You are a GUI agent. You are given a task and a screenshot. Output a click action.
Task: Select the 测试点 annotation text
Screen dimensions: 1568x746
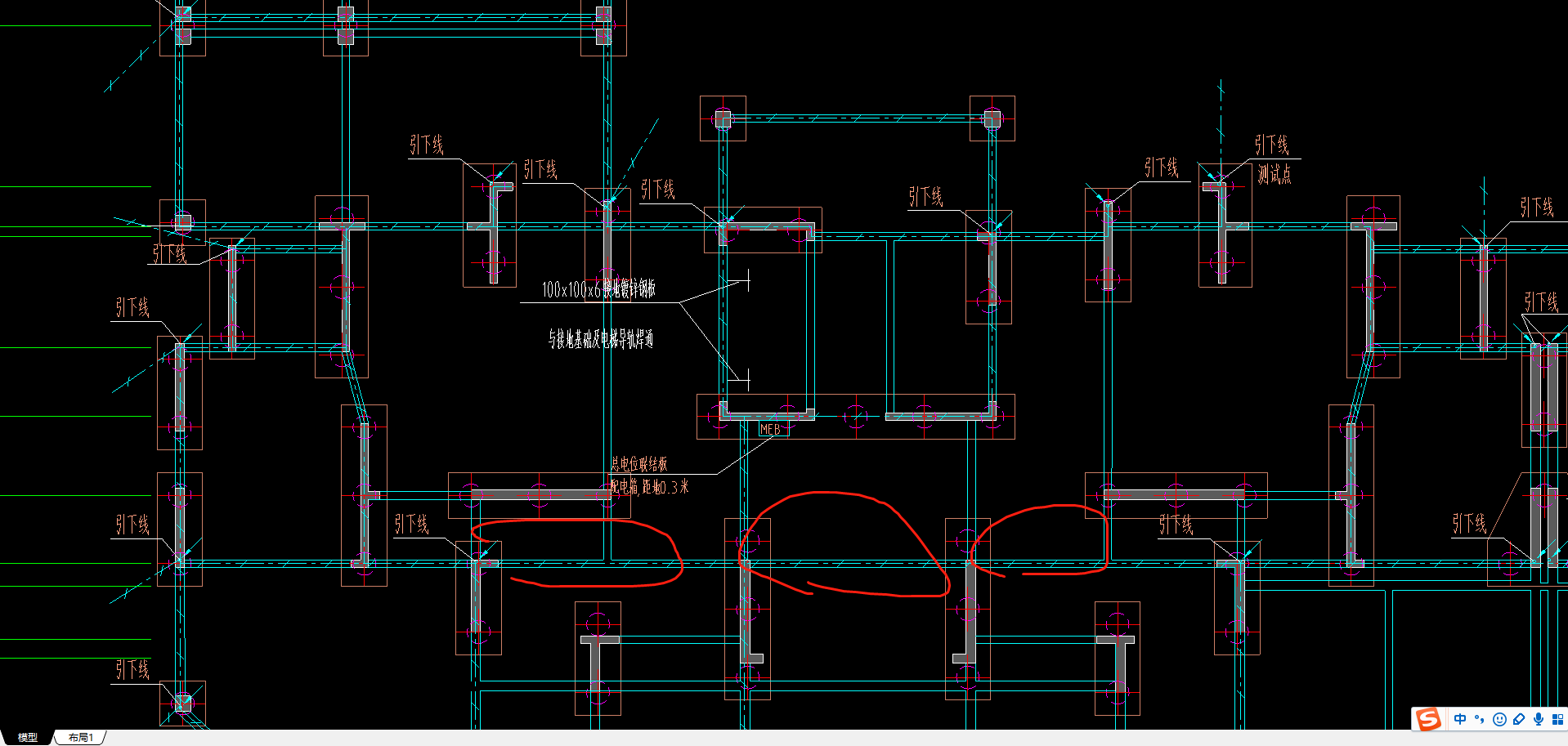(1275, 174)
